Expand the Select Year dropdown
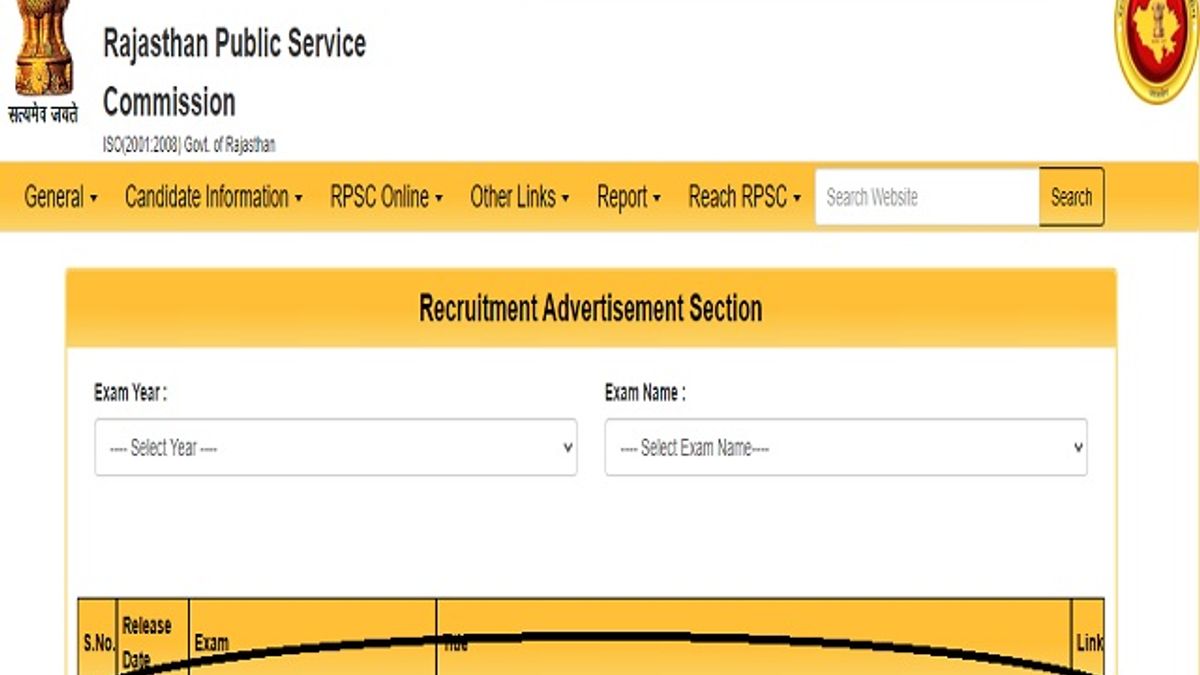 336,447
